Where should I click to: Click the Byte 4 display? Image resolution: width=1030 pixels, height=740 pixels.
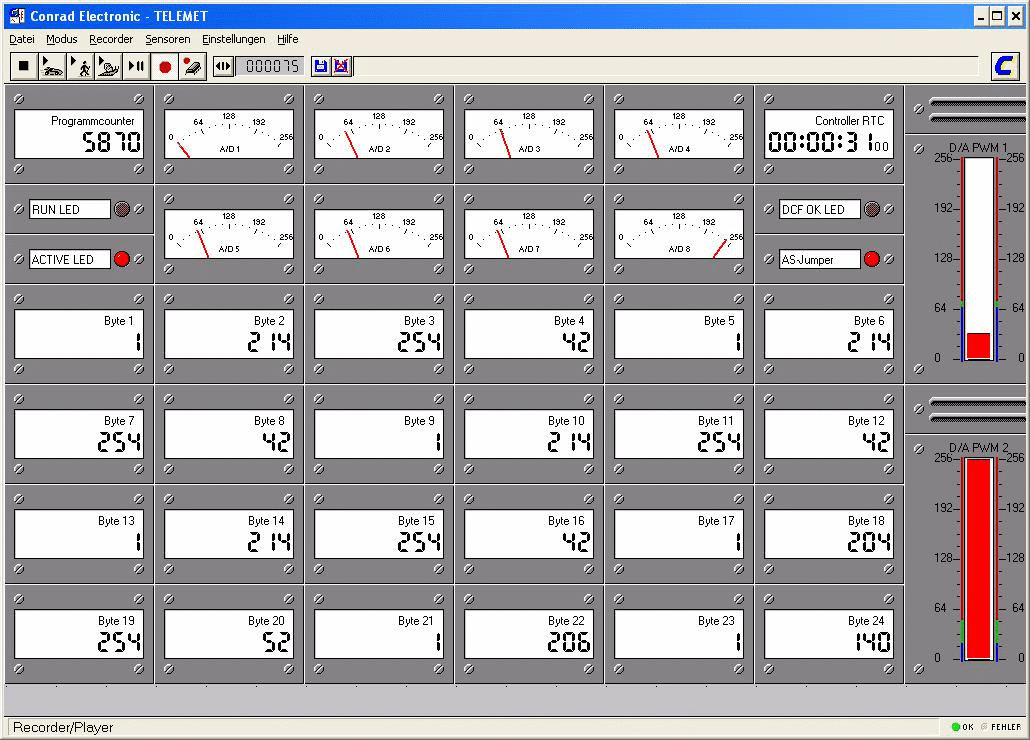pos(529,334)
